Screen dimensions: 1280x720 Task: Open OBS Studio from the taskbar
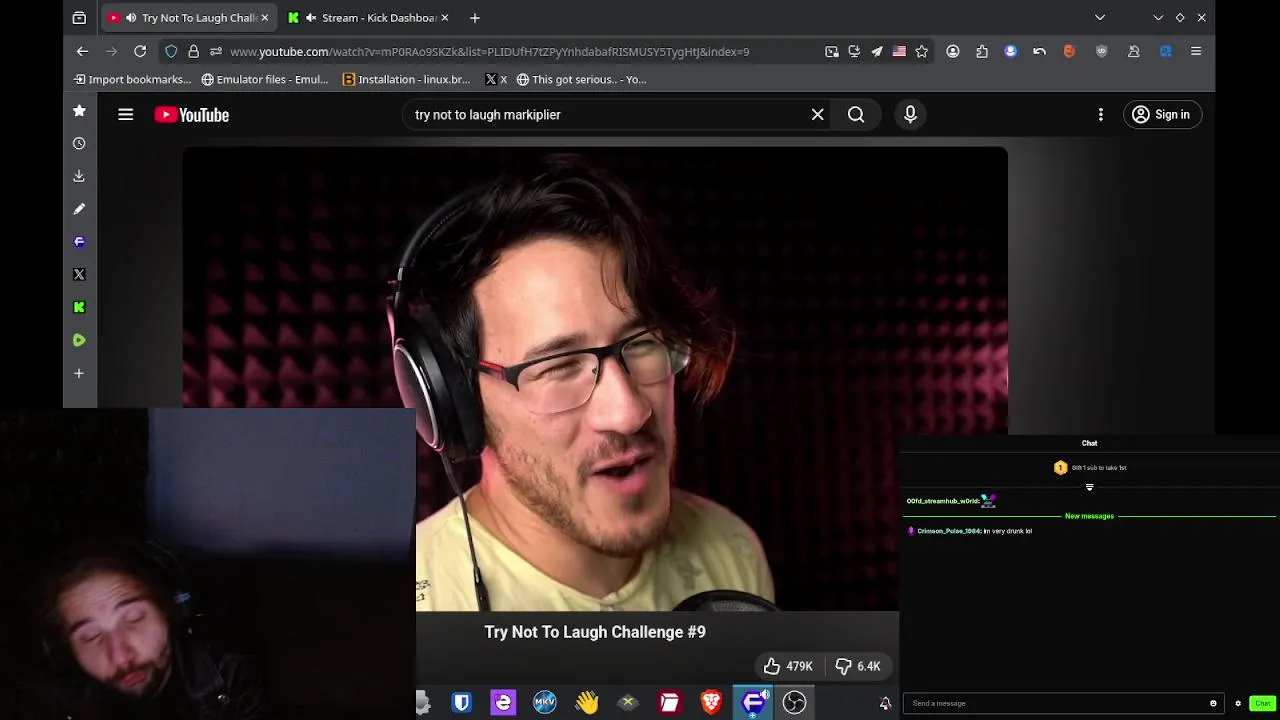[x=795, y=703]
